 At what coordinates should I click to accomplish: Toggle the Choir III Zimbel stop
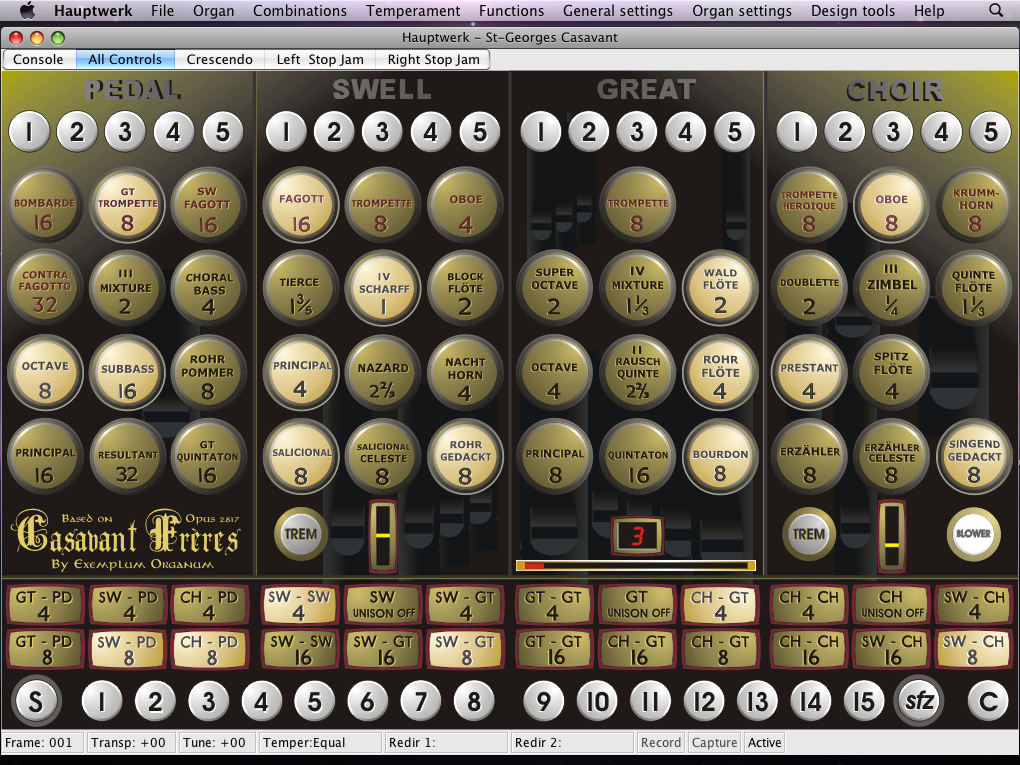(x=891, y=288)
